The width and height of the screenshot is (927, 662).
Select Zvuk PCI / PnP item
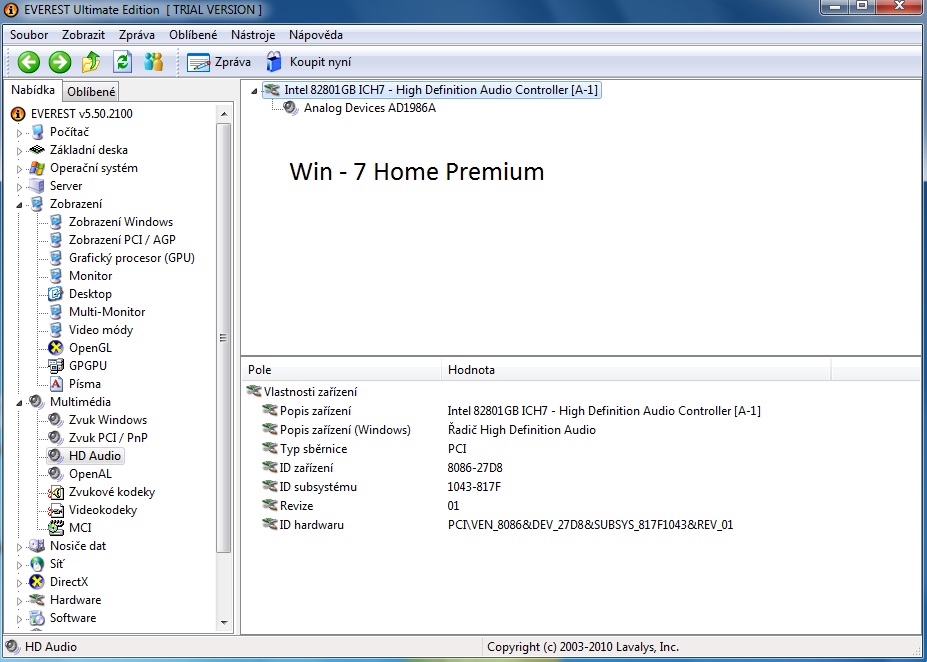(108, 437)
